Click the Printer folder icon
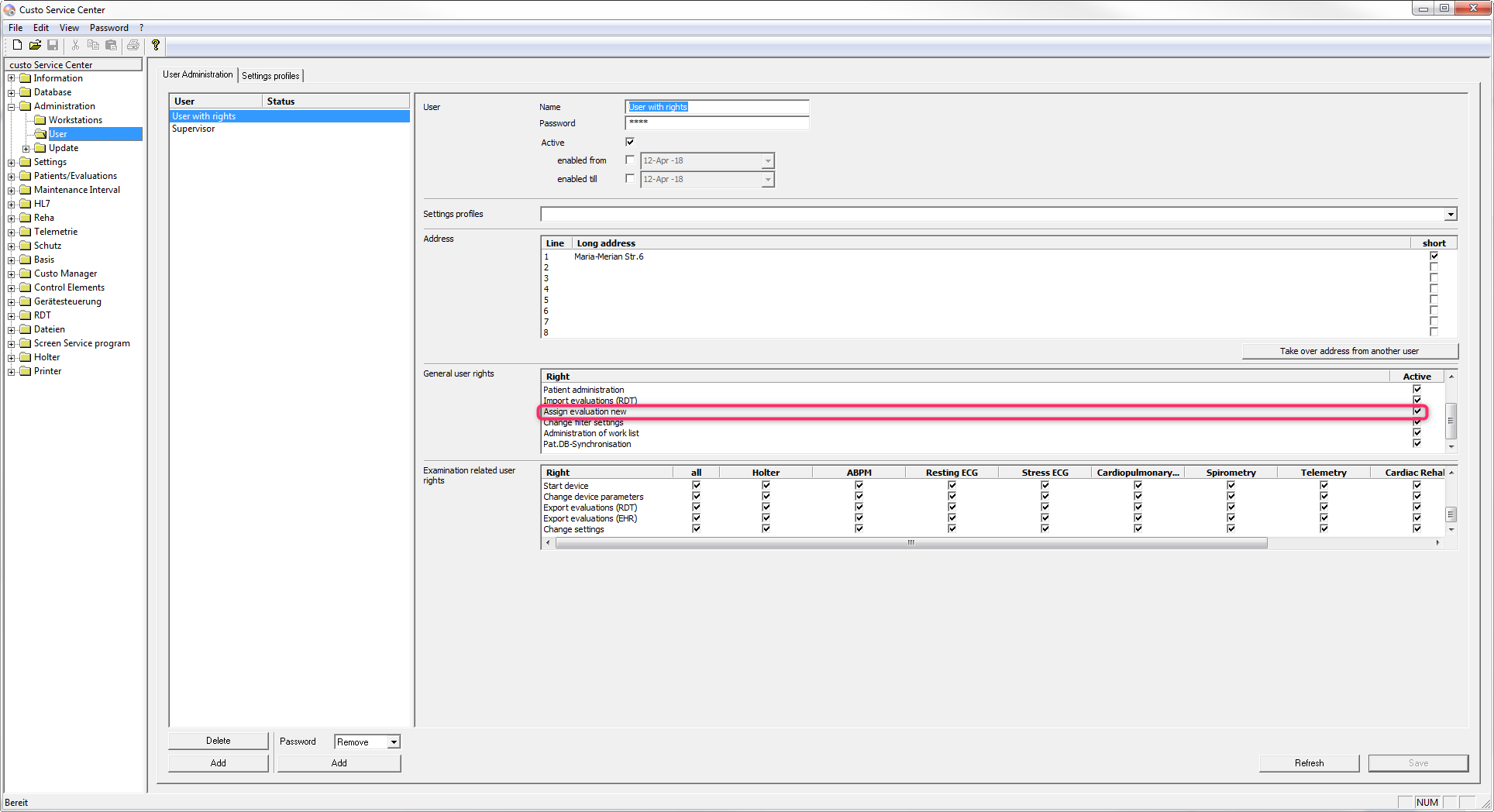Viewport: 1494px width, 812px height. click(x=26, y=371)
